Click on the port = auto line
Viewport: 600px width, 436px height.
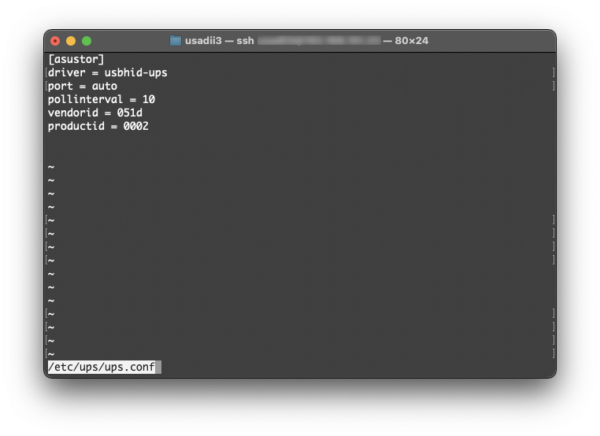pos(82,86)
